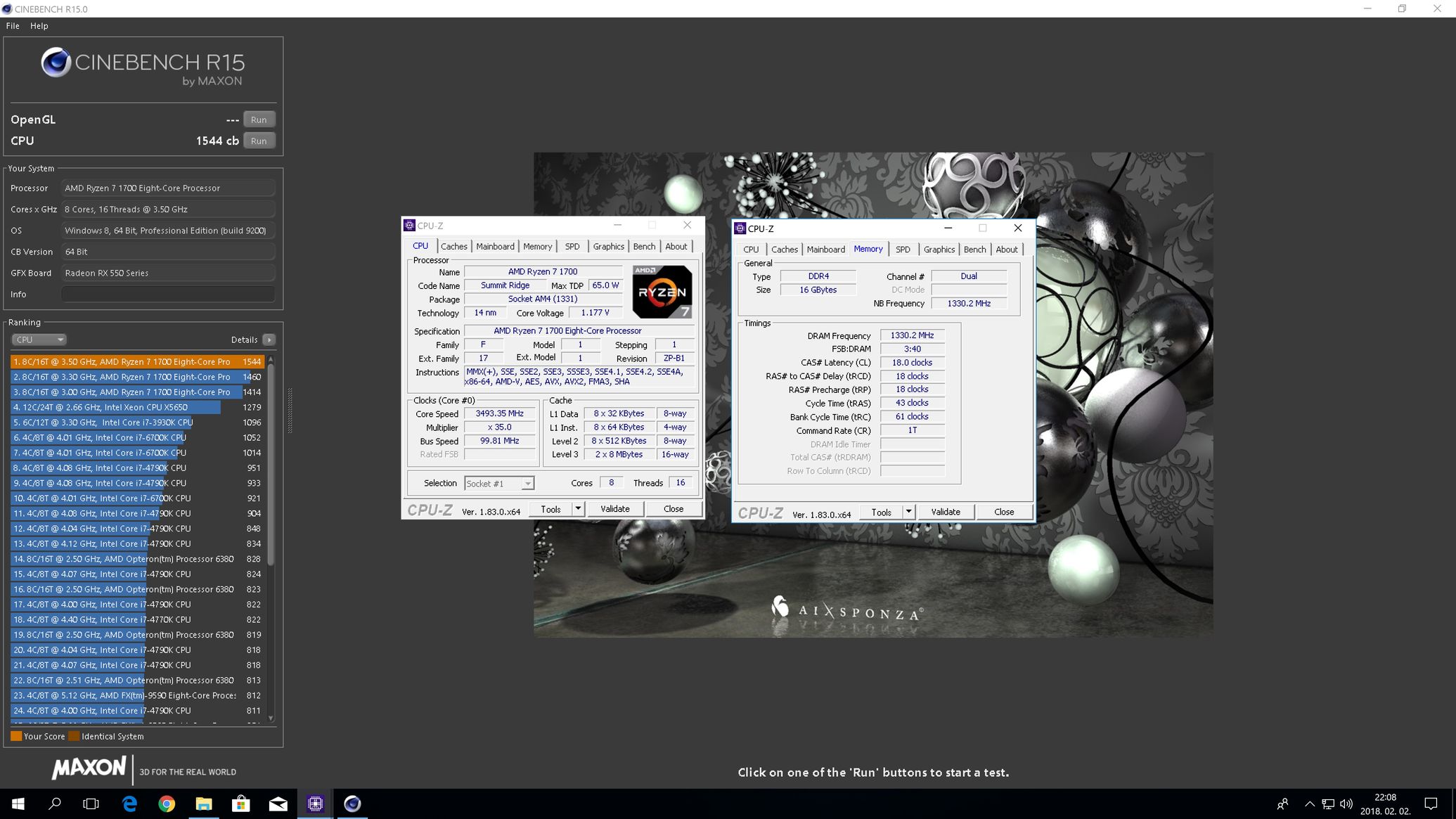The height and width of the screenshot is (819, 1456).
Task: Run the OpenGL benchmark test
Action: [x=259, y=120]
